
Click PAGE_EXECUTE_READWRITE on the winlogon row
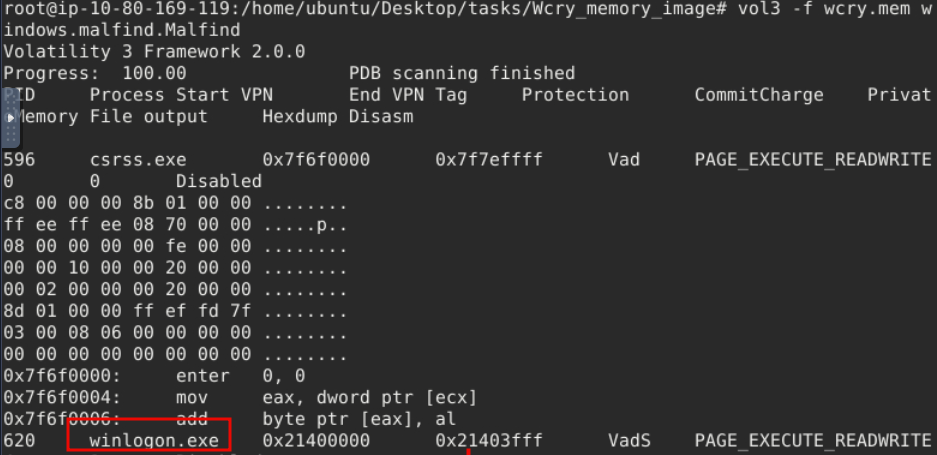813,440
